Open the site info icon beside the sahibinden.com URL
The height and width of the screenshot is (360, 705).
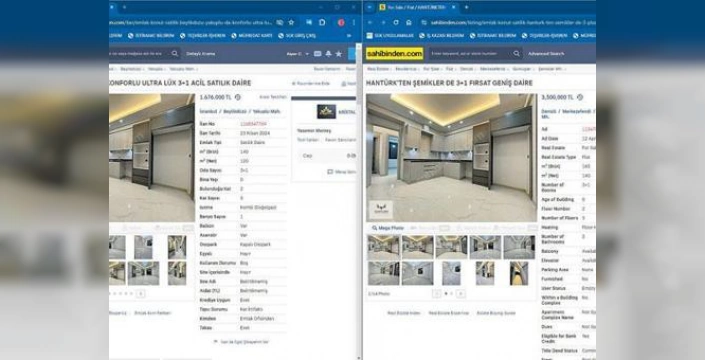click(424, 22)
